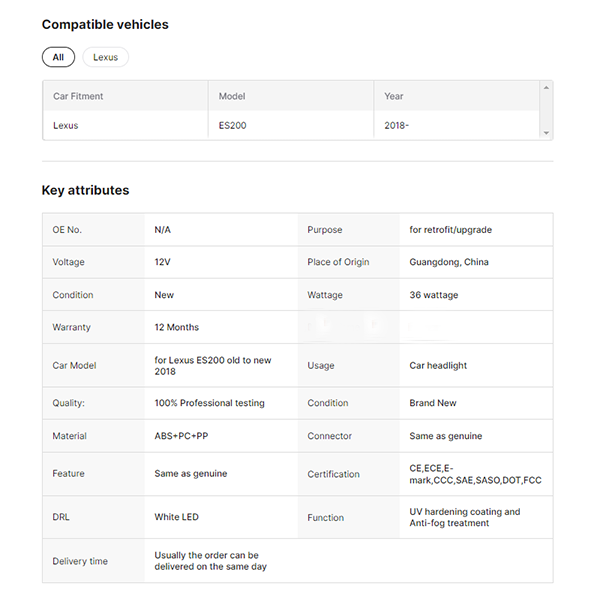This screenshot has width=600, height=600.
Task: Click the Car Fitment column header
Action: pyautogui.click(x=78, y=96)
